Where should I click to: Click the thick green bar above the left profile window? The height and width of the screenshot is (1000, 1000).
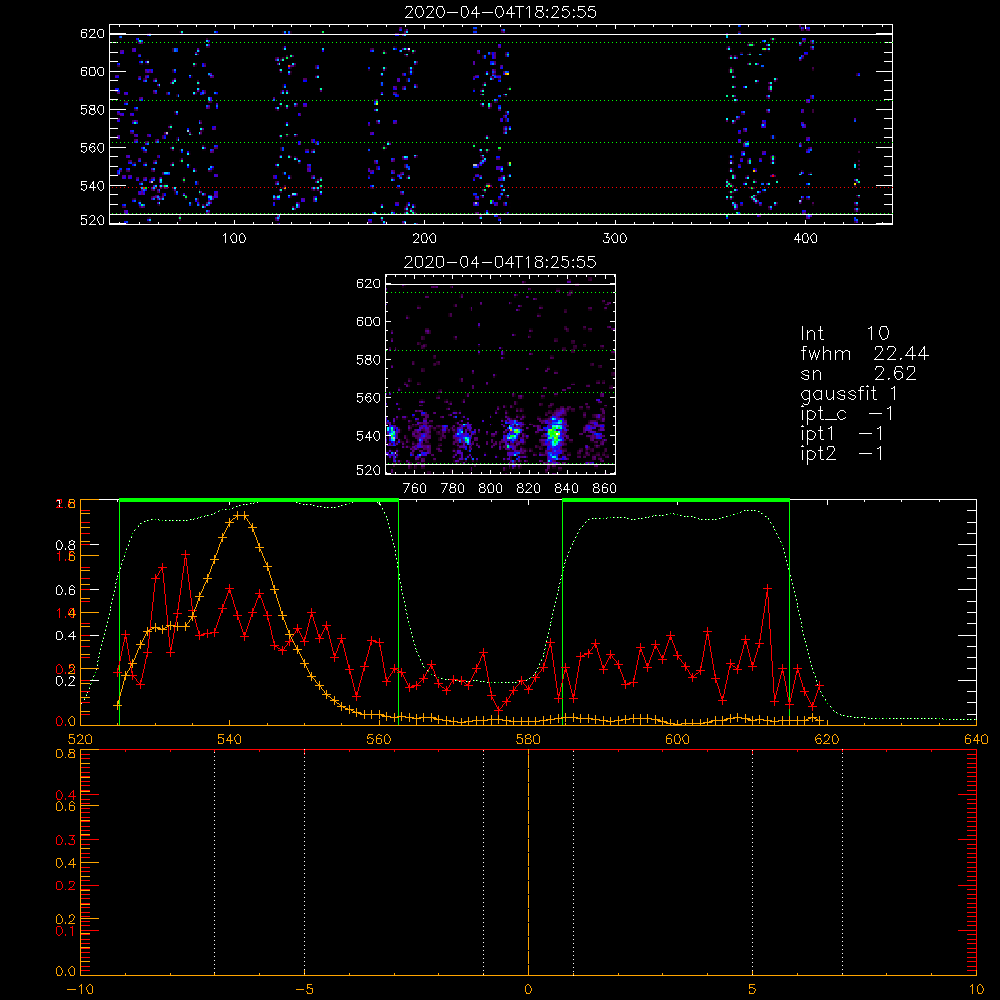coord(259,500)
